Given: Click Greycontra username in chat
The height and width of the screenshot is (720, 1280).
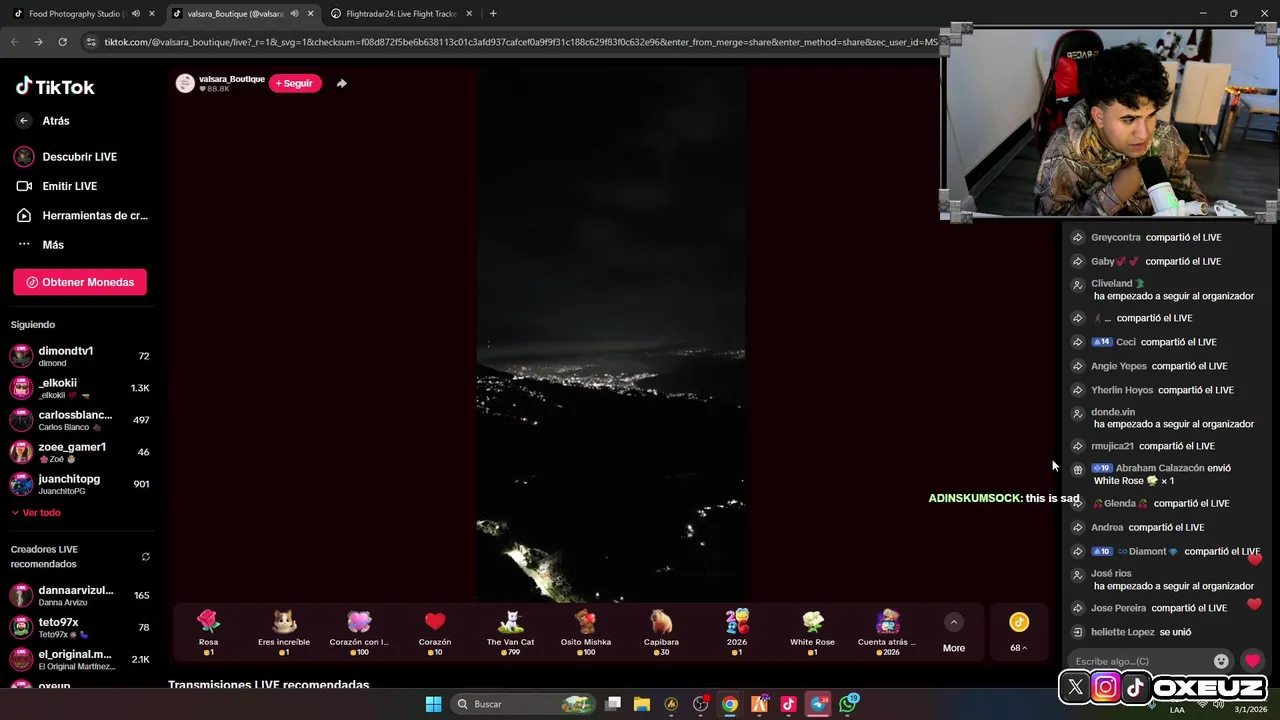Looking at the screenshot, I should tap(1116, 238).
